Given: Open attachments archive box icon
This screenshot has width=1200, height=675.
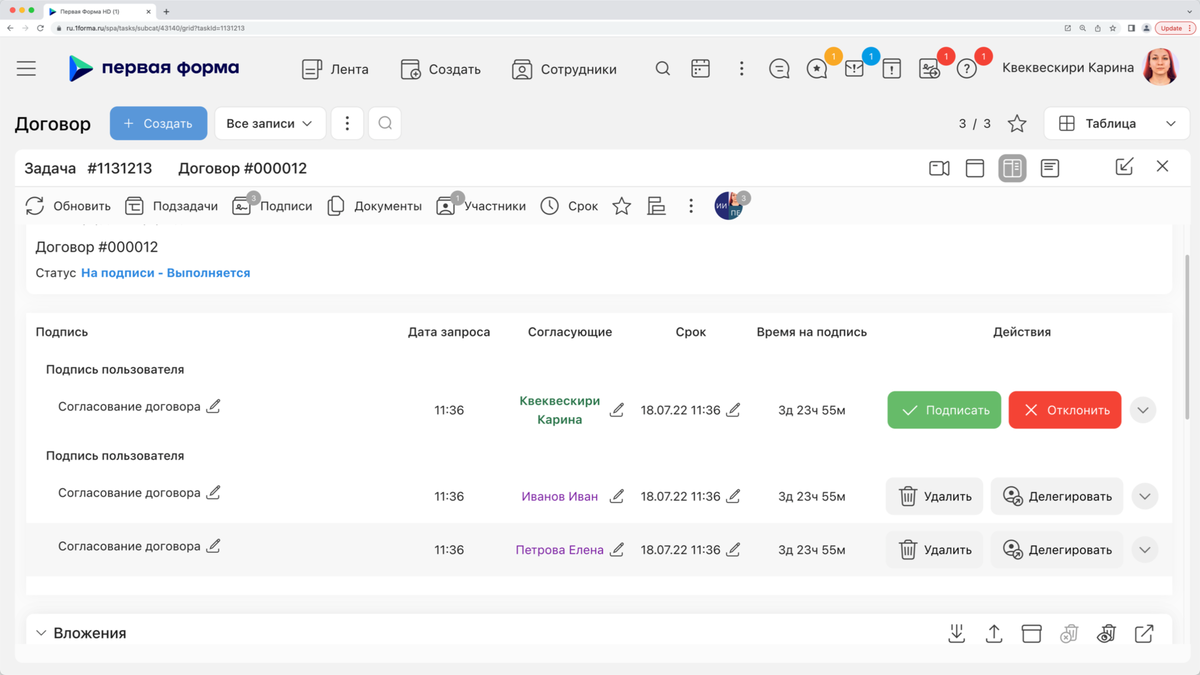Looking at the screenshot, I should pos(1031,633).
